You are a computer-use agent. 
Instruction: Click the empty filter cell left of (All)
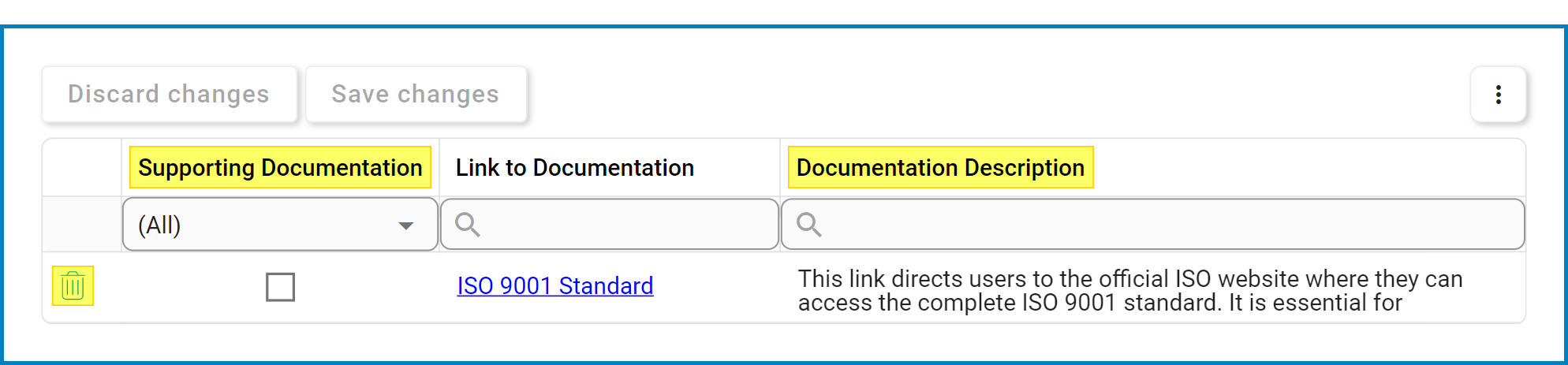coord(82,225)
